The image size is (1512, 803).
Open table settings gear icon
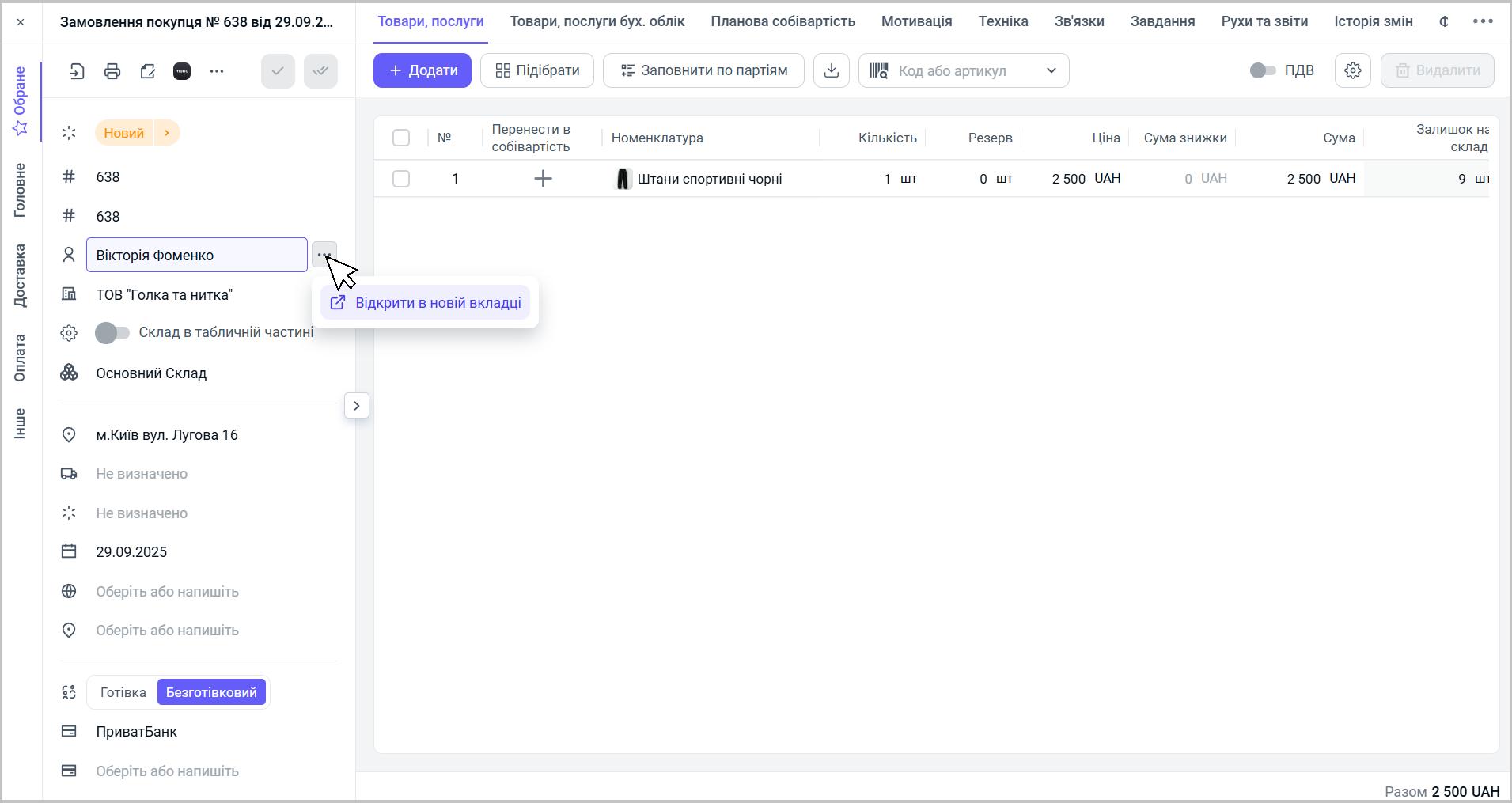(x=1352, y=70)
